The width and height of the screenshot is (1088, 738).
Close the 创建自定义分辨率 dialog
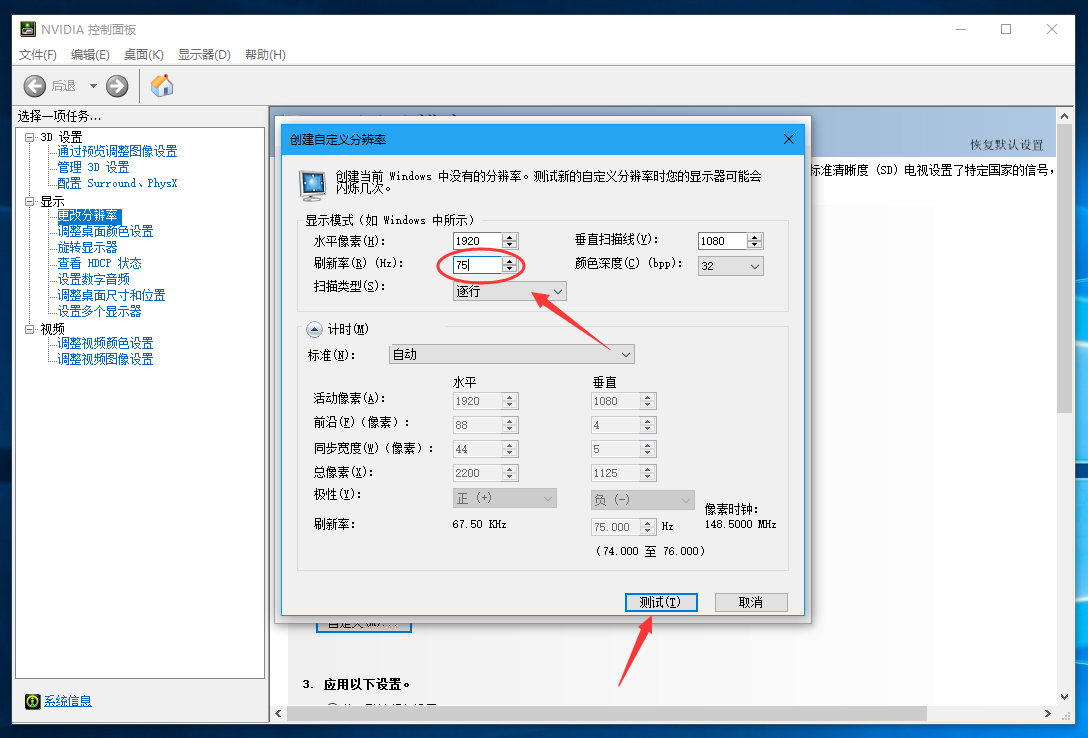(x=789, y=139)
